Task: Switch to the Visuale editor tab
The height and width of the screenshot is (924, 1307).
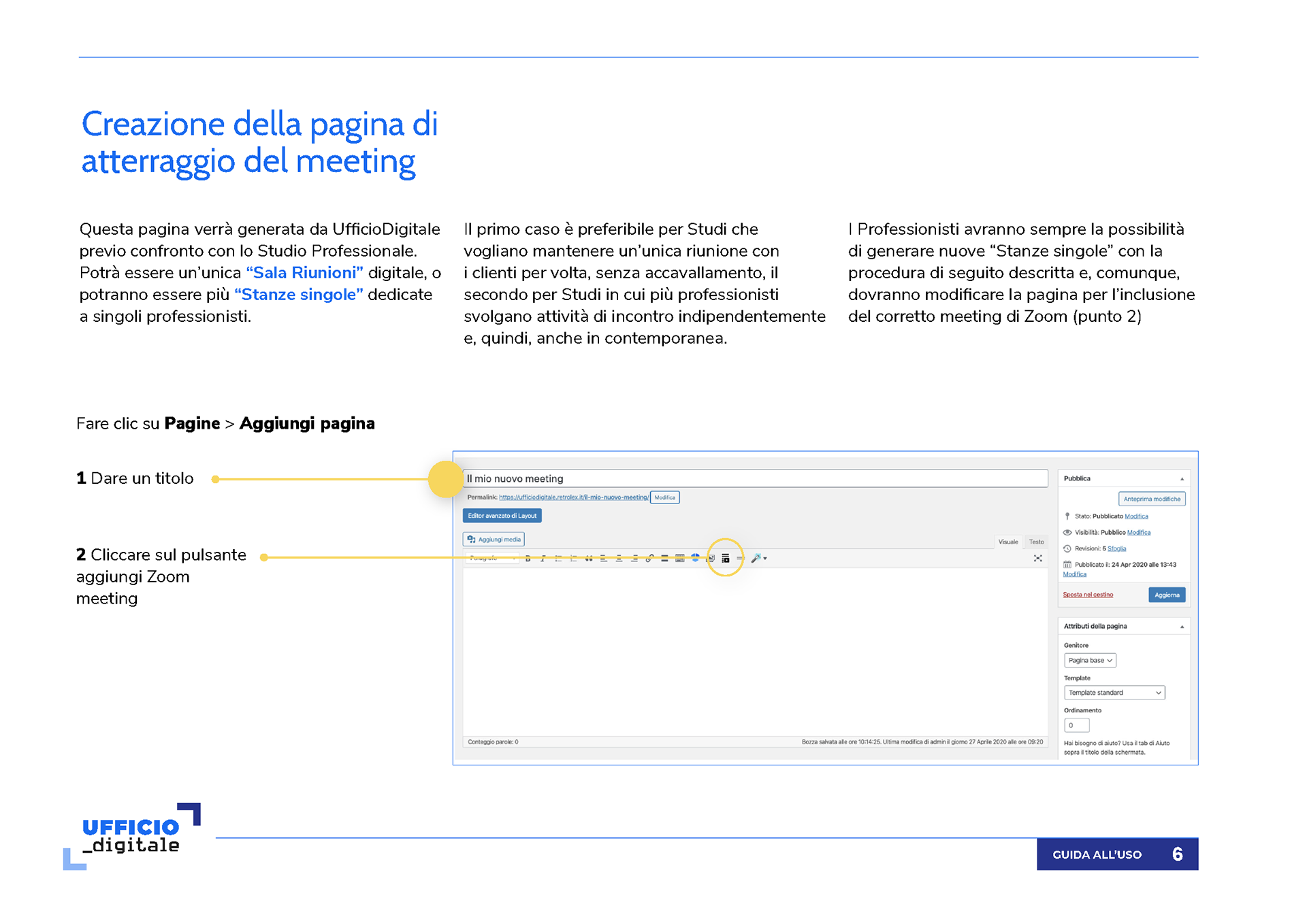Action: [x=1007, y=542]
